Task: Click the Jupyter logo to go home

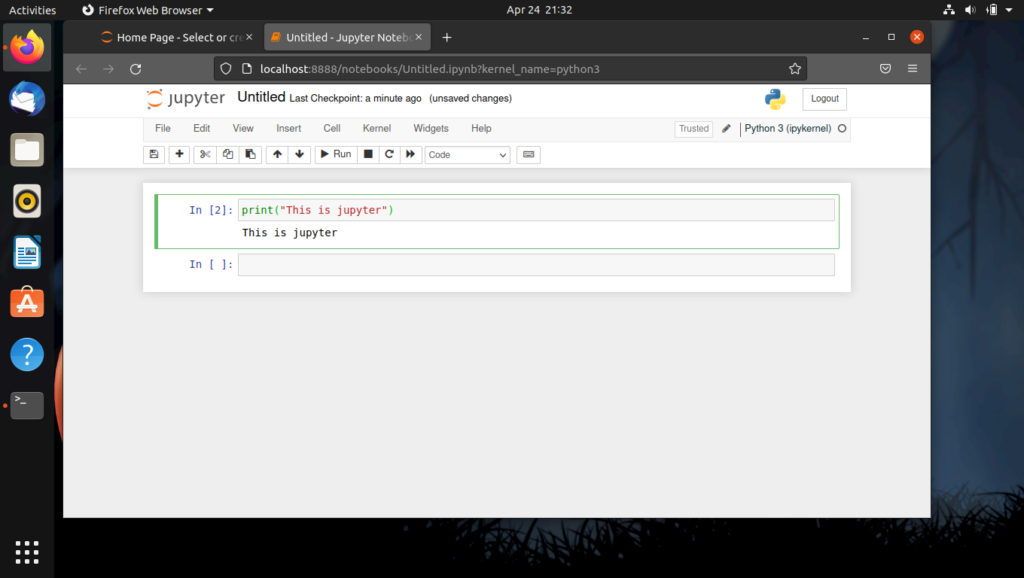Action: [184, 98]
